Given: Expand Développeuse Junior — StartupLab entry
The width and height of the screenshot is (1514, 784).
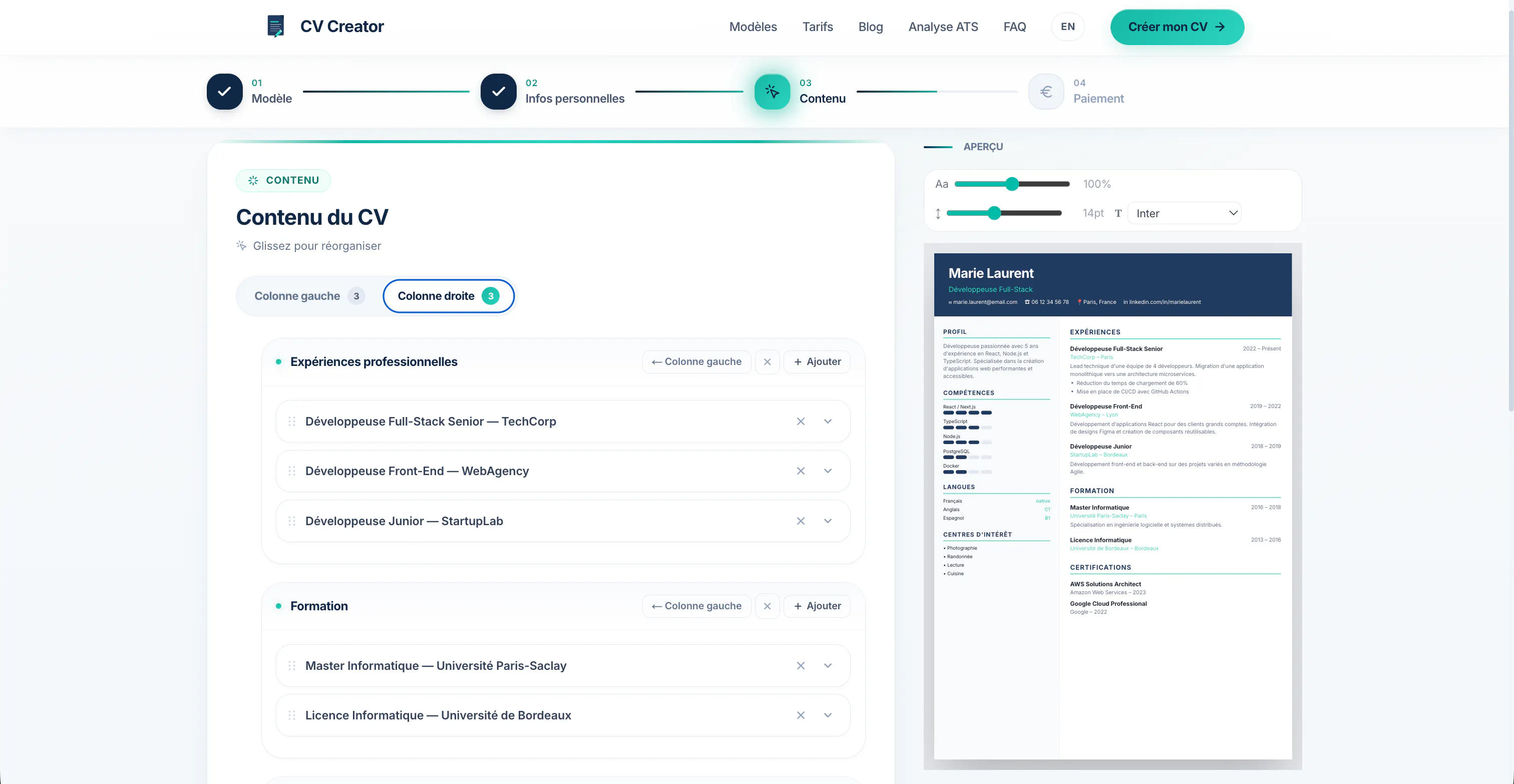Looking at the screenshot, I should click(x=828, y=521).
